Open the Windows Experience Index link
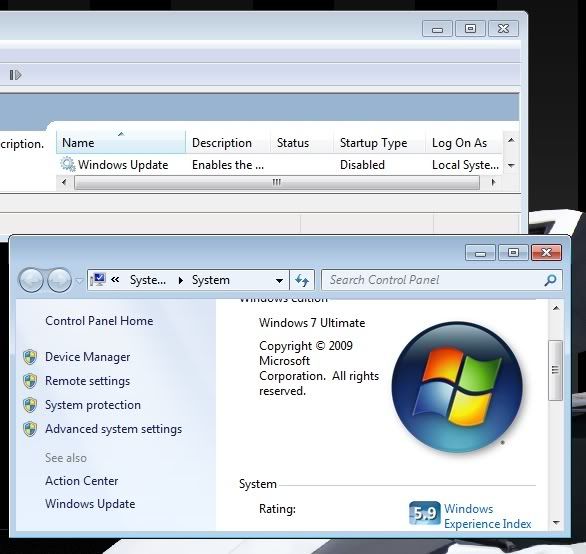 click(487, 516)
